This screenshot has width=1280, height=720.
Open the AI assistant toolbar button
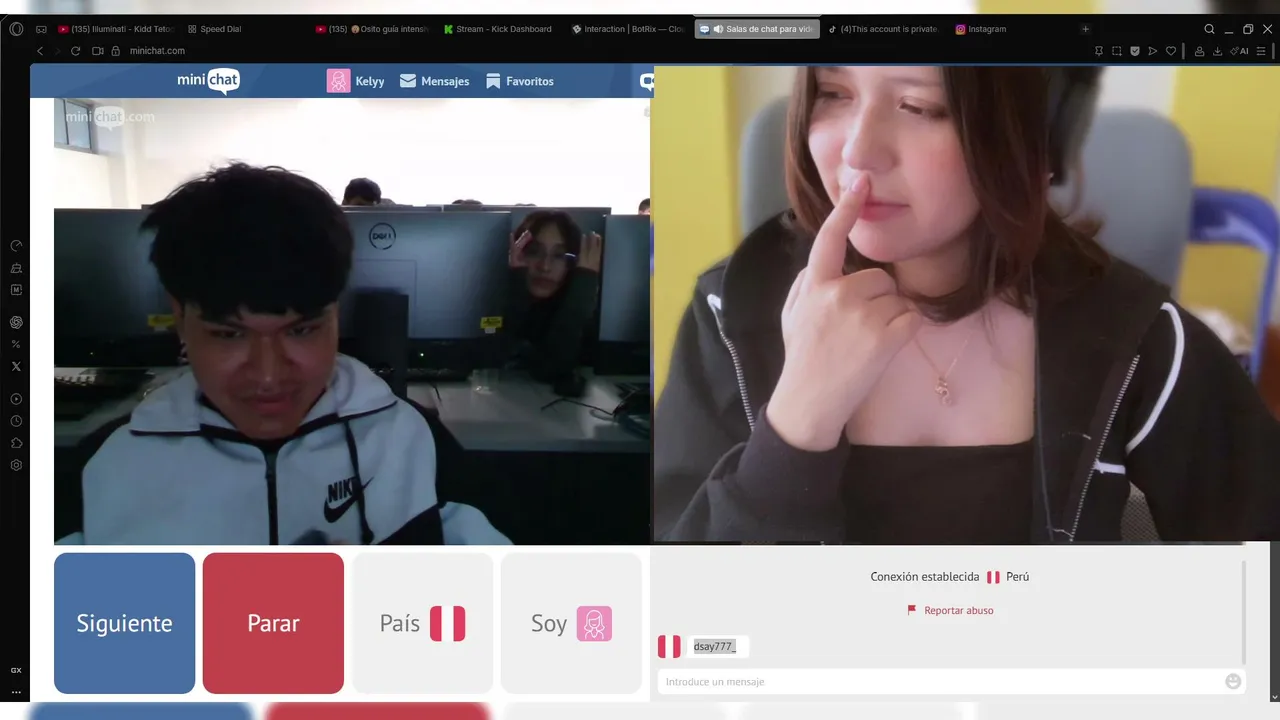click(1240, 51)
